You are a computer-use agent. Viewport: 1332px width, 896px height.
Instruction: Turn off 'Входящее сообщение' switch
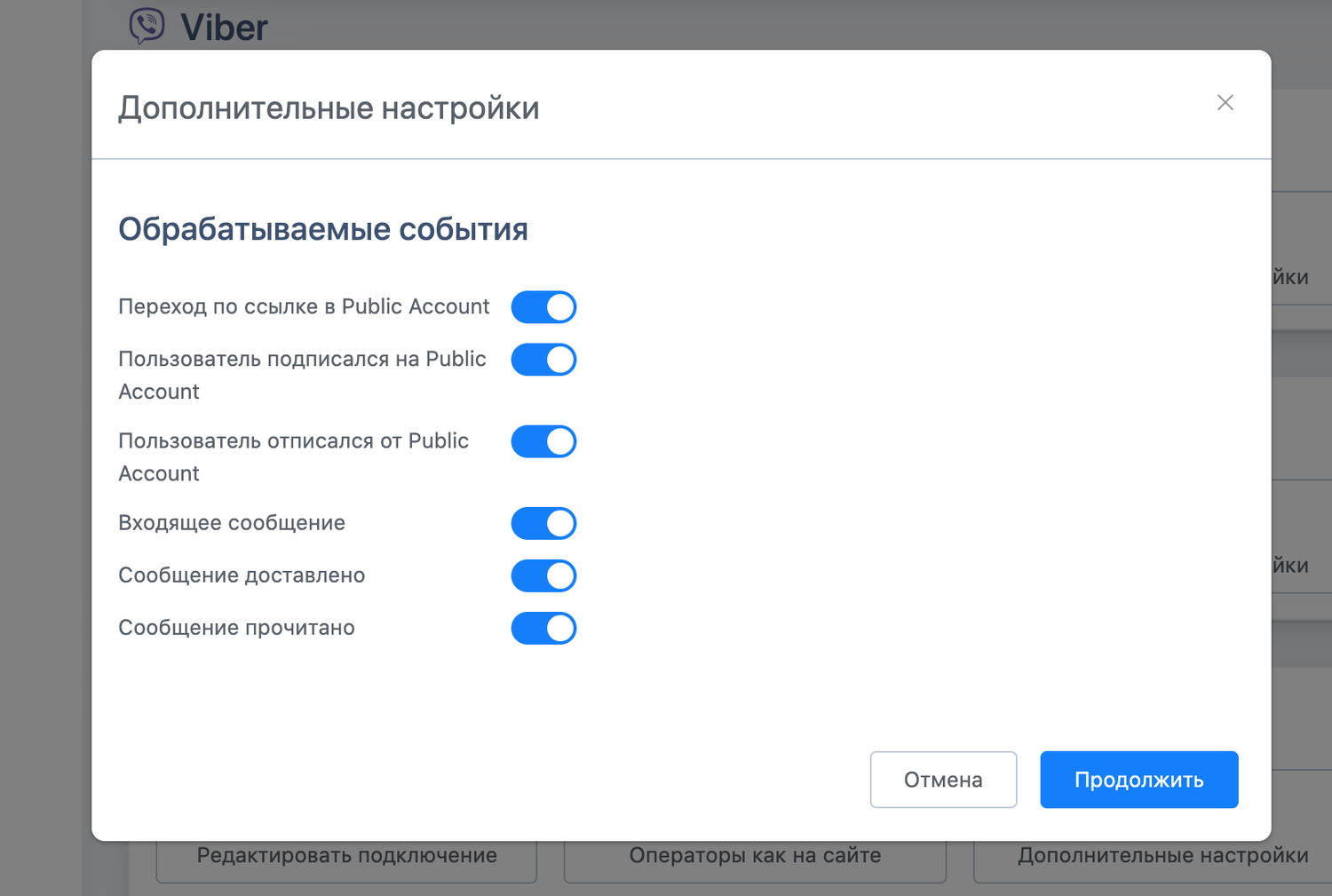[x=543, y=523]
